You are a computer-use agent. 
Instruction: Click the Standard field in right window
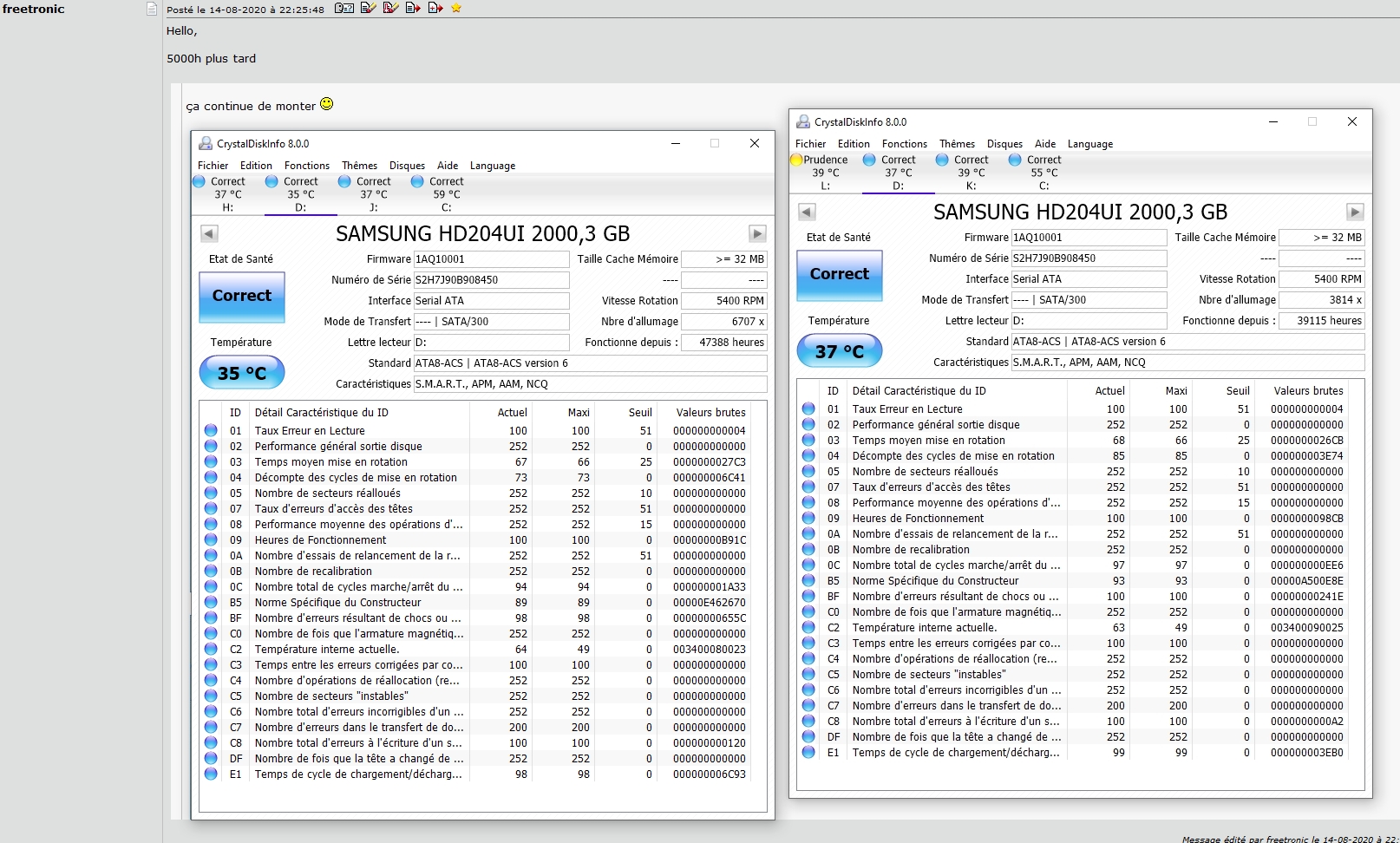pyautogui.click(x=1188, y=342)
